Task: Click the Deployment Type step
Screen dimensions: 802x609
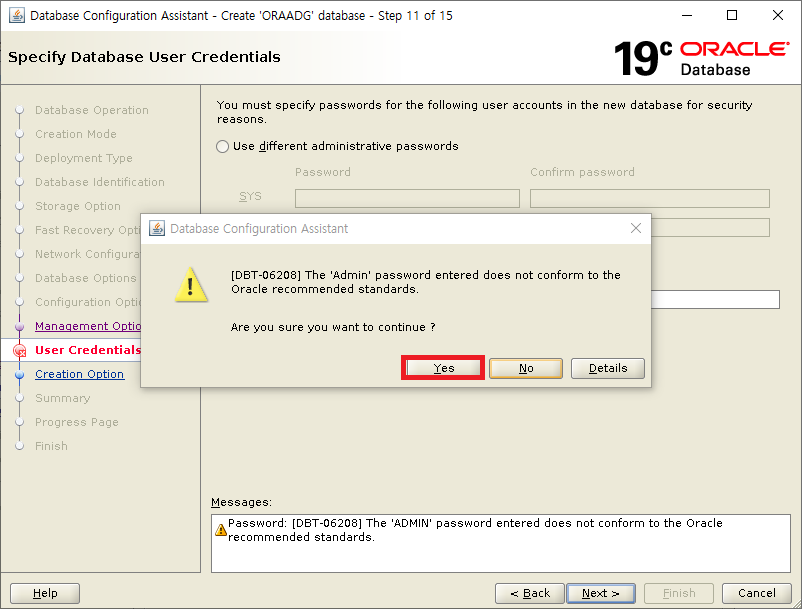Action: pyautogui.click(x=83, y=159)
